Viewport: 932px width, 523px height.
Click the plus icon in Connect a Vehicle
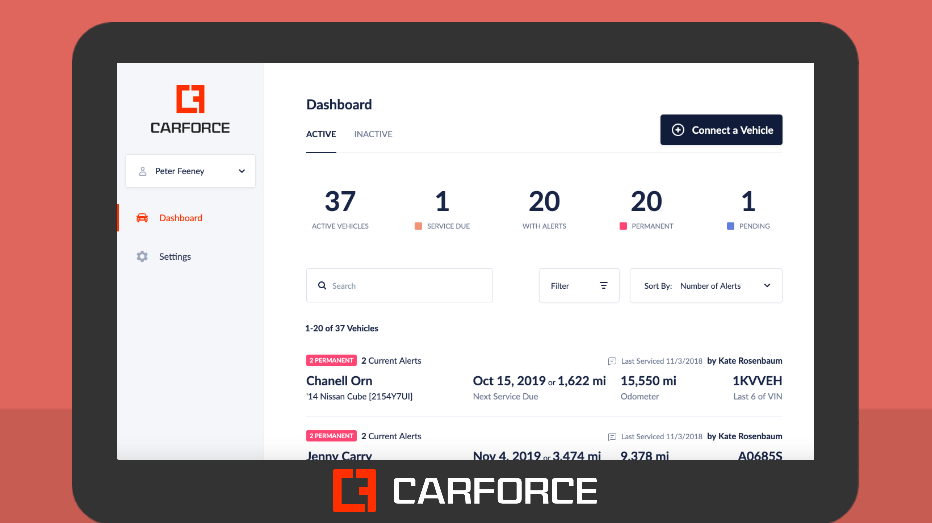(678, 130)
